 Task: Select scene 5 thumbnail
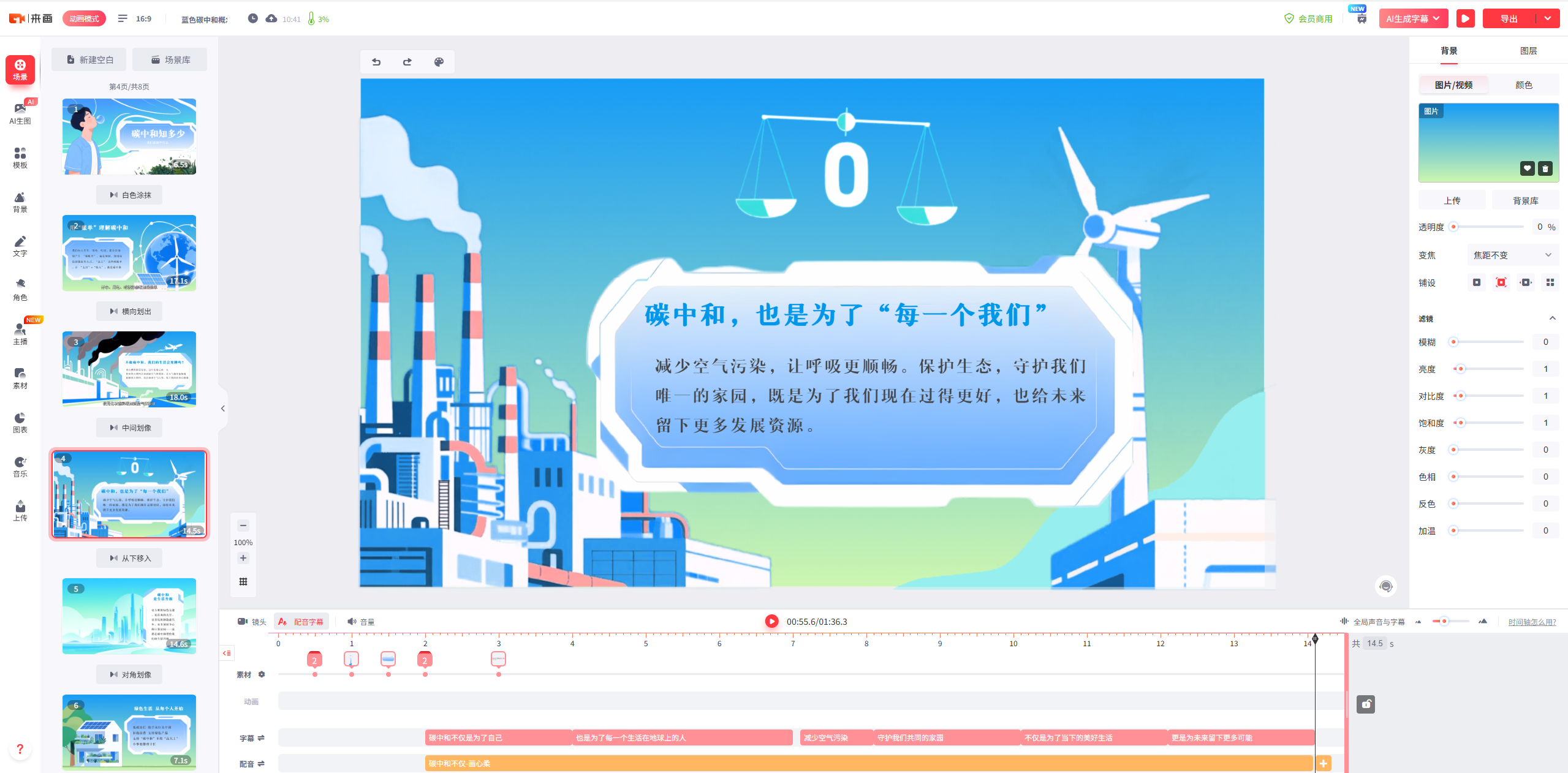129,616
